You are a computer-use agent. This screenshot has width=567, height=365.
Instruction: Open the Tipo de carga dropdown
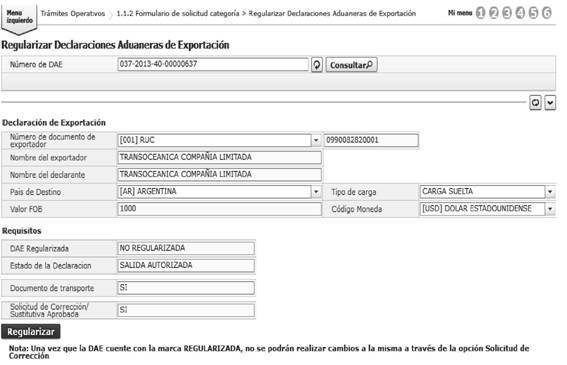point(550,192)
